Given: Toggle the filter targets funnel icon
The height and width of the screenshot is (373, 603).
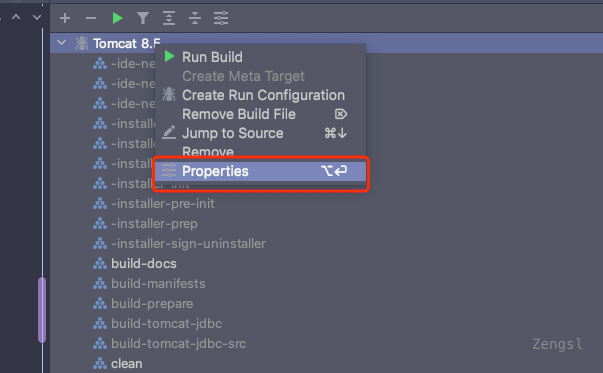Looking at the screenshot, I should (143, 18).
